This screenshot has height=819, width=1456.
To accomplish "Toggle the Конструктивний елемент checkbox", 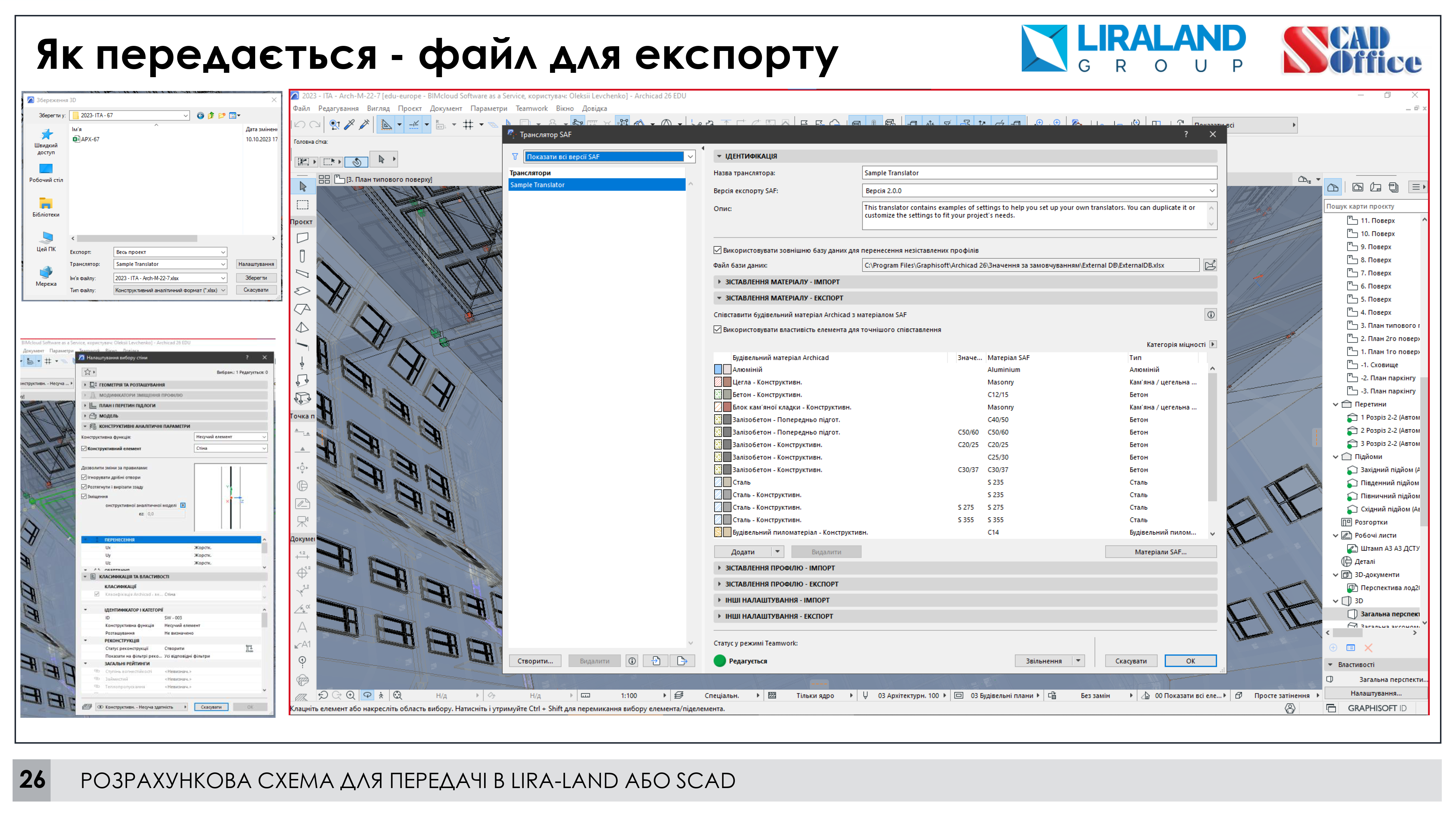I will click(x=84, y=448).
